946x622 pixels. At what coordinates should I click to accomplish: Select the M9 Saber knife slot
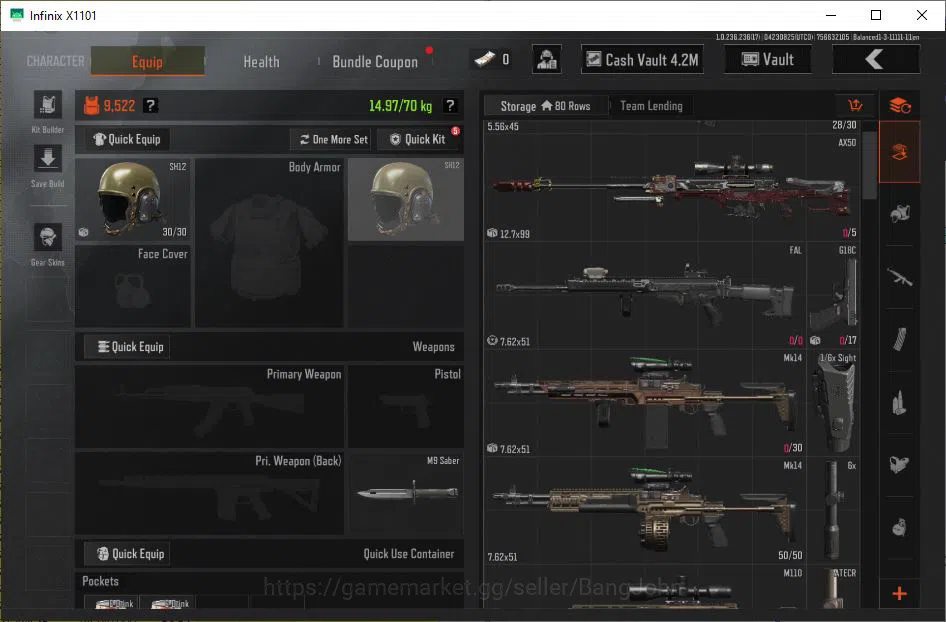pyautogui.click(x=406, y=493)
